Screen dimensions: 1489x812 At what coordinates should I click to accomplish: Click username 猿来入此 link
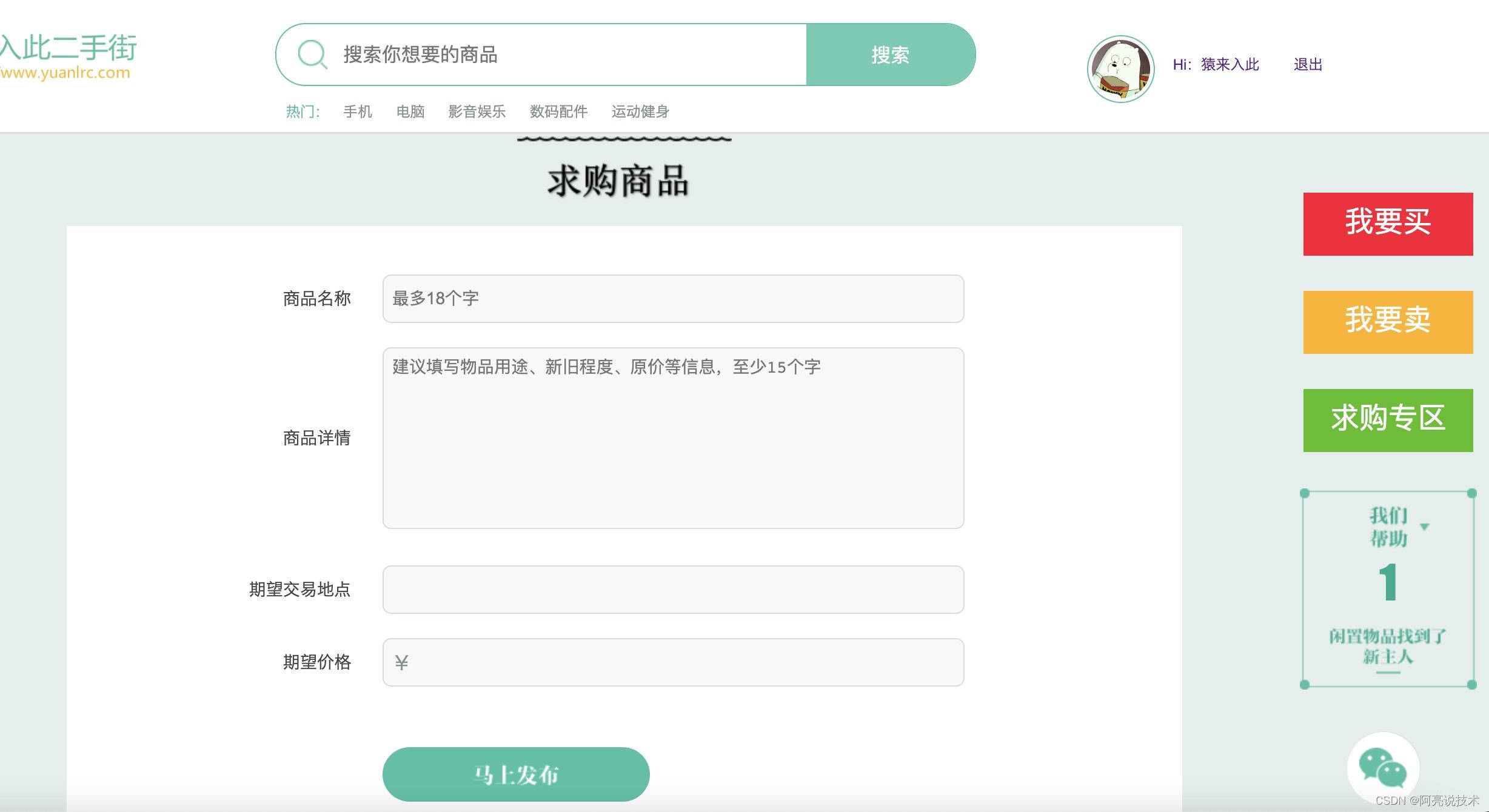(x=1230, y=65)
